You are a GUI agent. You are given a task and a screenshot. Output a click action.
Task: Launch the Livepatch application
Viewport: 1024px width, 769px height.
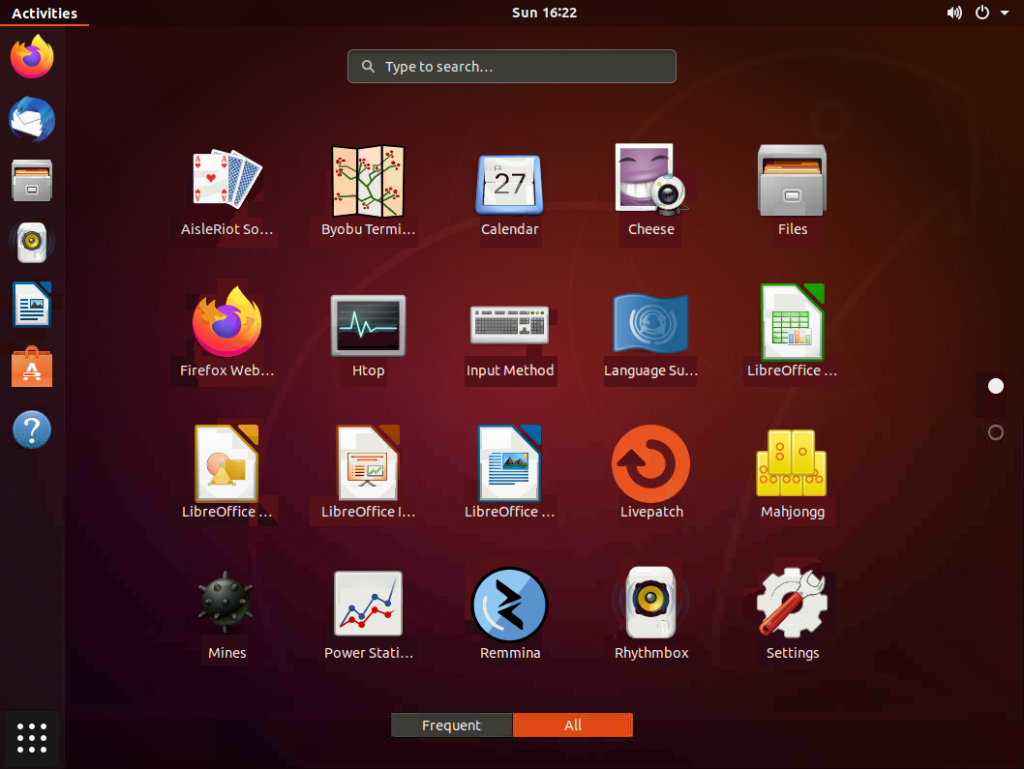pyautogui.click(x=651, y=465)
